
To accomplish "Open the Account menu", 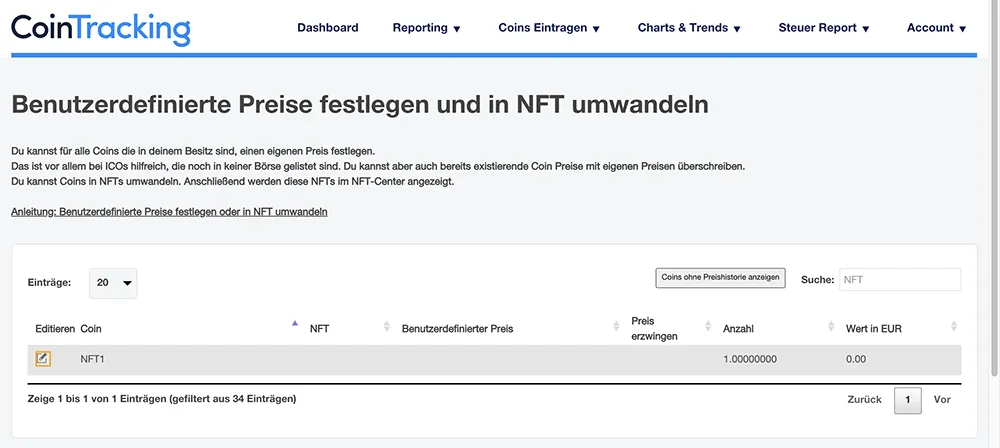I will tap(937, 28).
